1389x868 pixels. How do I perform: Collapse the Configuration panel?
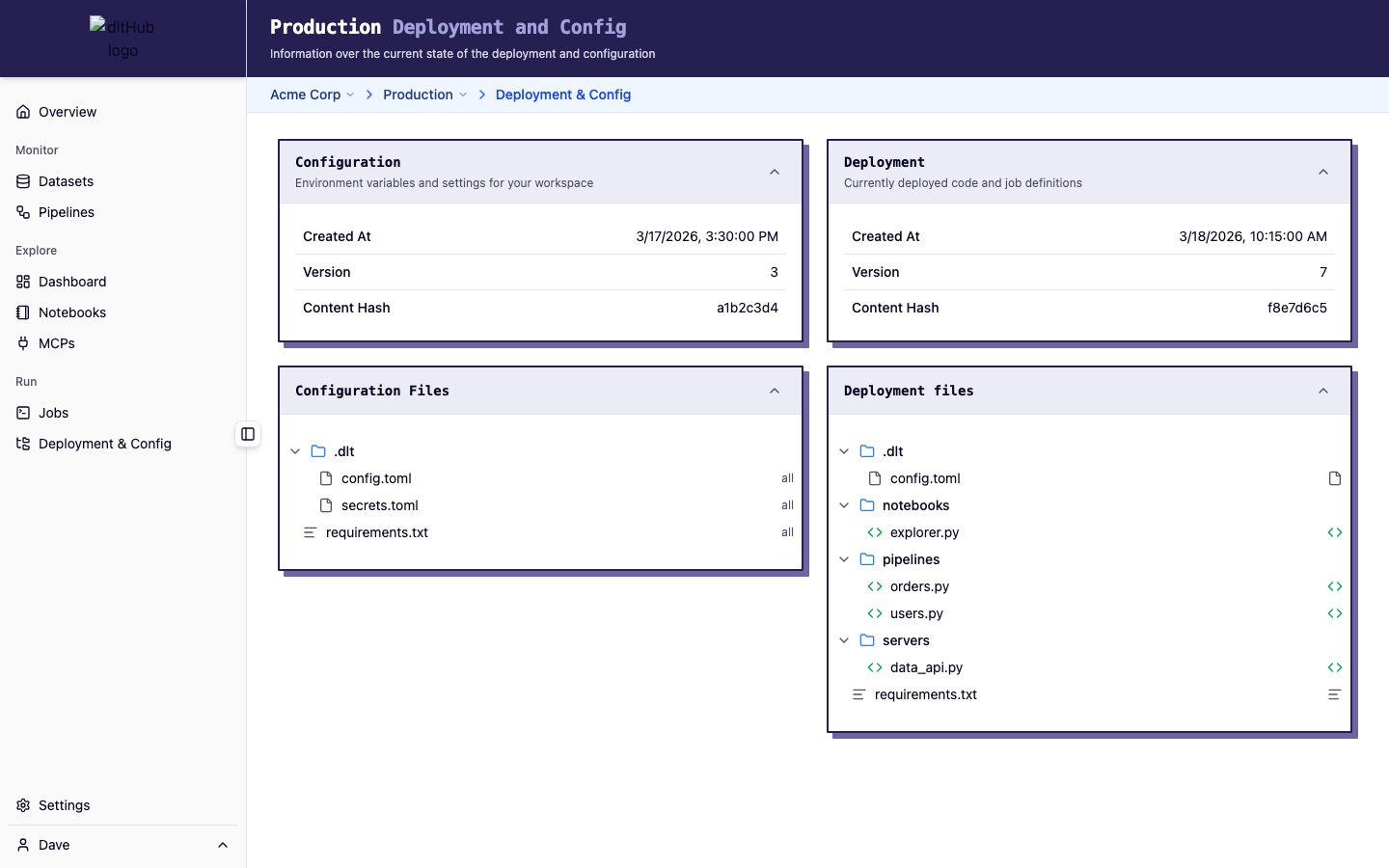click(x=775, y=173)
